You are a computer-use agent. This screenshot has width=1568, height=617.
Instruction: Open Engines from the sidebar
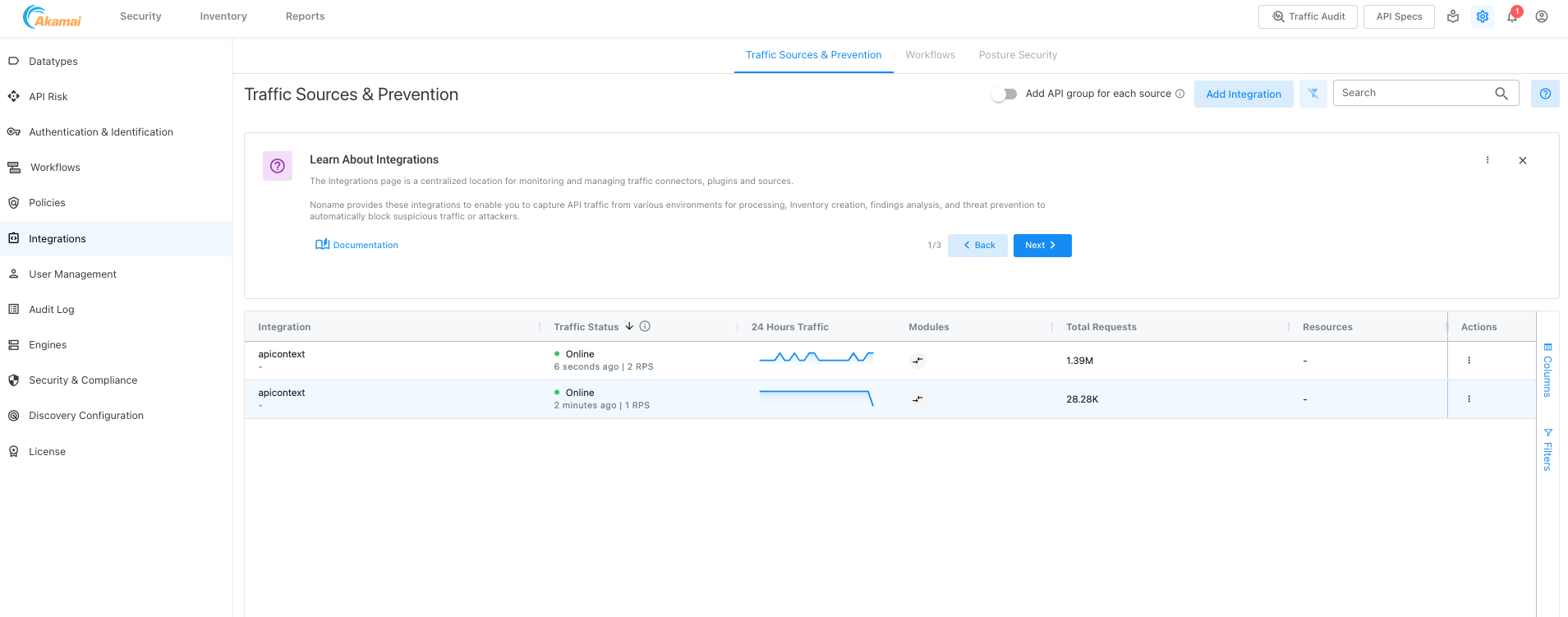tap(48, 344)
